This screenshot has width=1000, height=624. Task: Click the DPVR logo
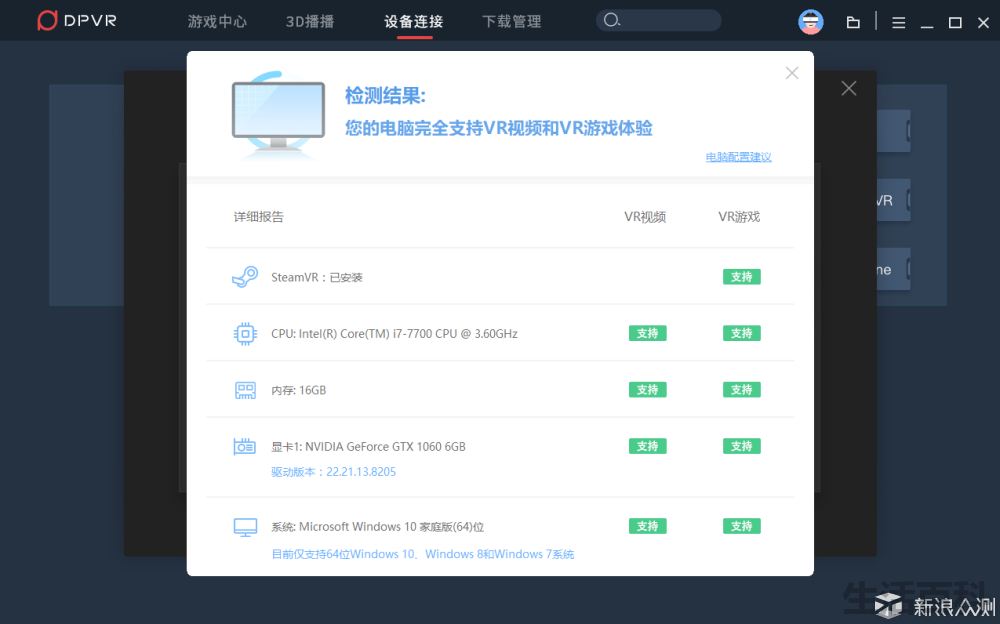tap(77, 20)
